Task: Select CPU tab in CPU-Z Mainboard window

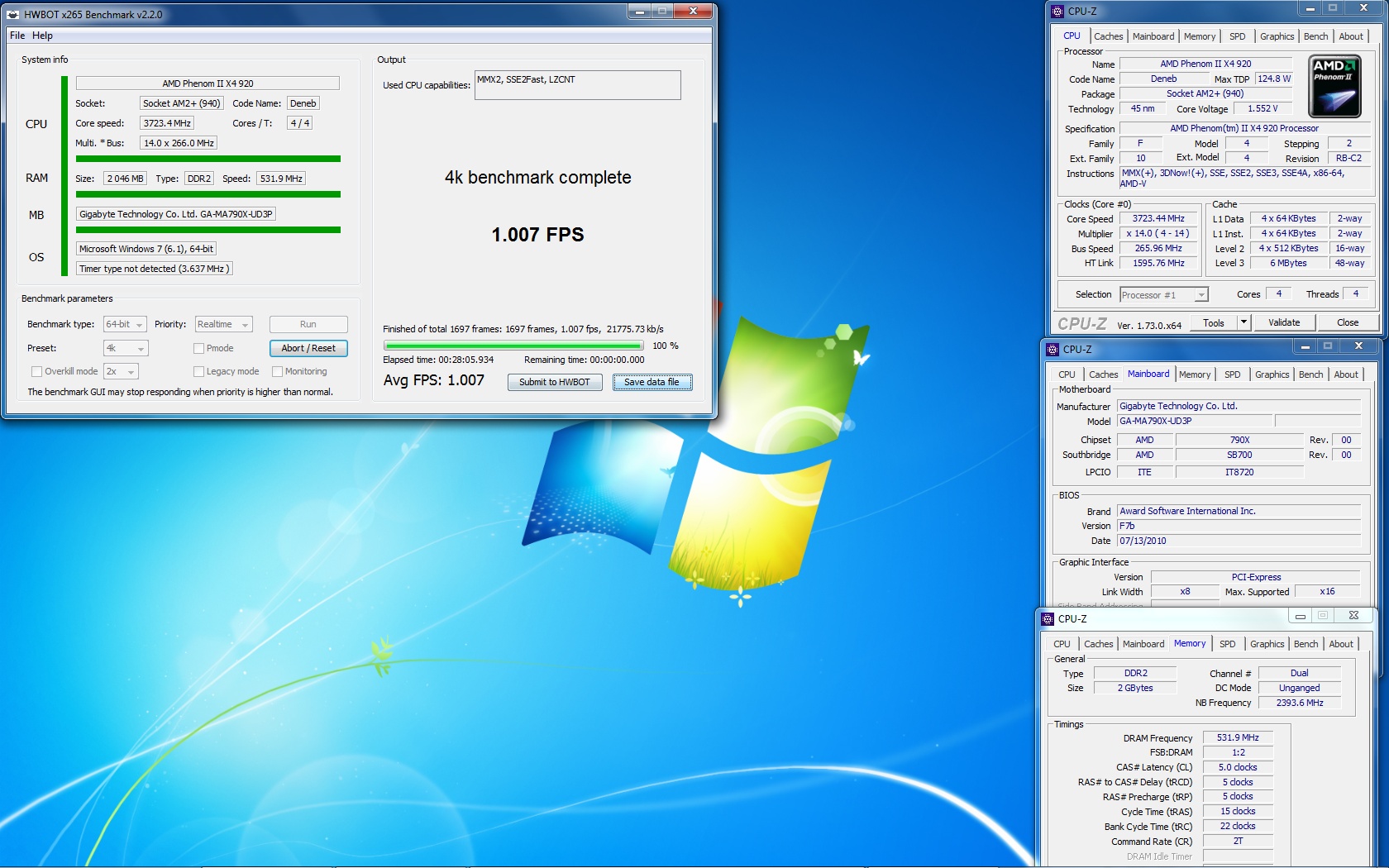Action: point(1067,374)
